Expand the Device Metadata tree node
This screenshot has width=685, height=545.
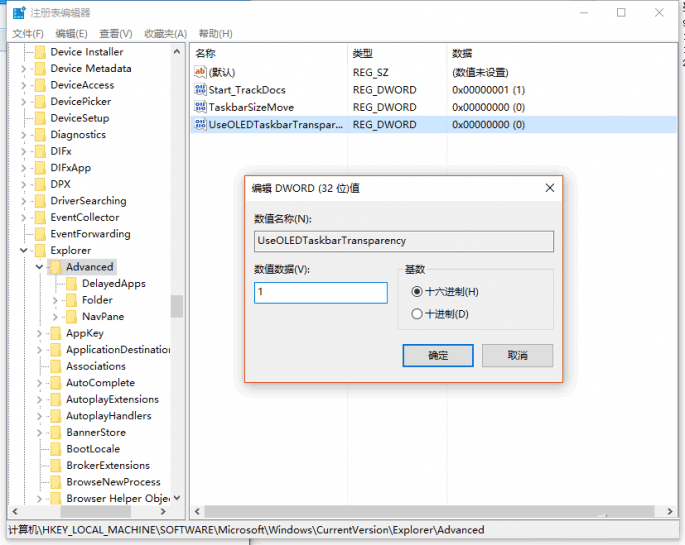click(24, 69)
